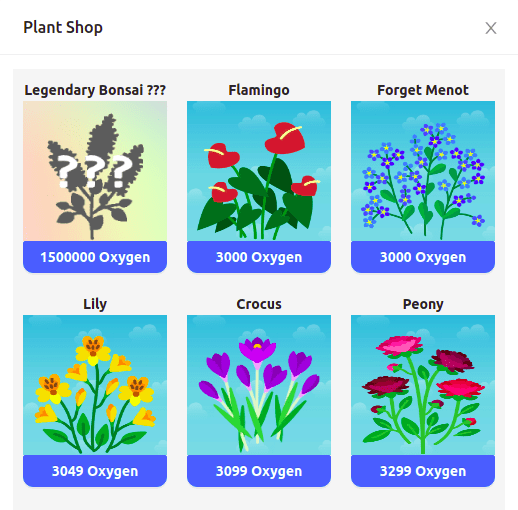This screenshot has width=518, height=510.
Task: Purchase Lily with 3049 Oxygen button
Action: click(95, 471)
